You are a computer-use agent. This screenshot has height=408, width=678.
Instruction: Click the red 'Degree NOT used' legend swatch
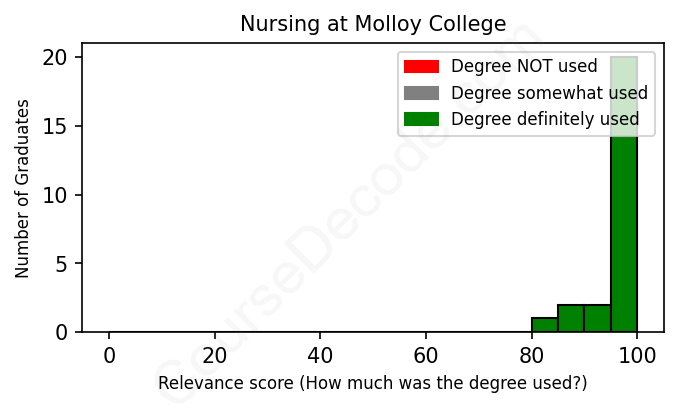421,67
